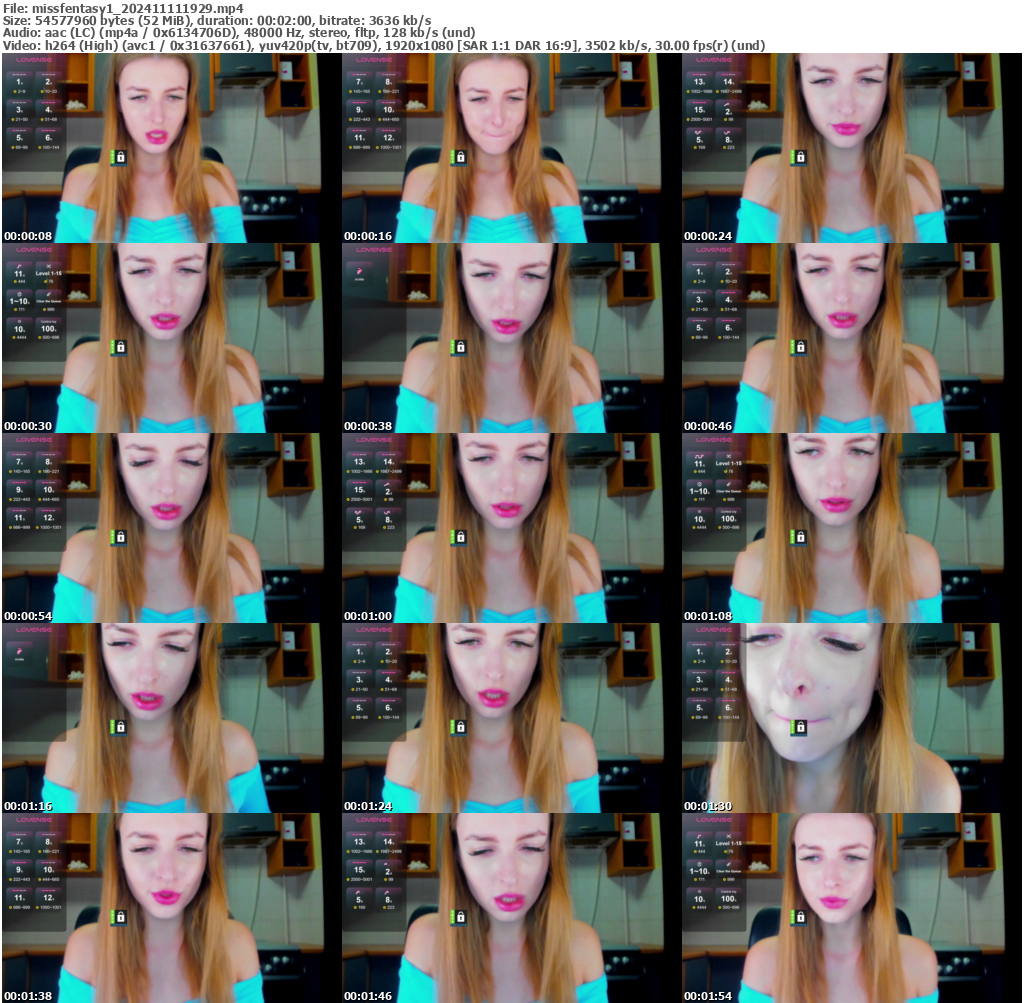The width and height of the screenshot is (1024, 1003).
Task: Toggle the battery meter in frame 00:01:08
Action: pyautogui.click(x=792, y=535)
